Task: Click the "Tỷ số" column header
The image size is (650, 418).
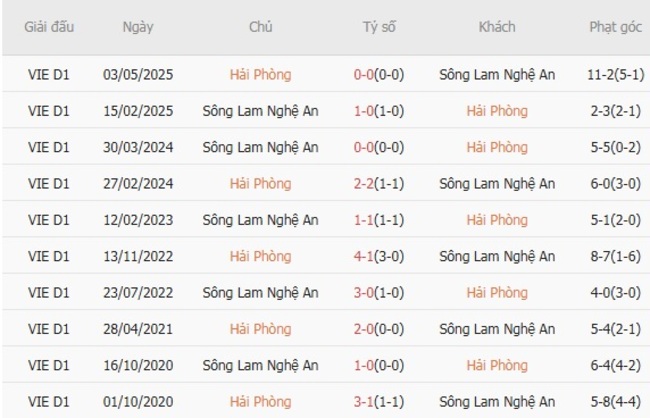Action: click(x=379, y=27)
